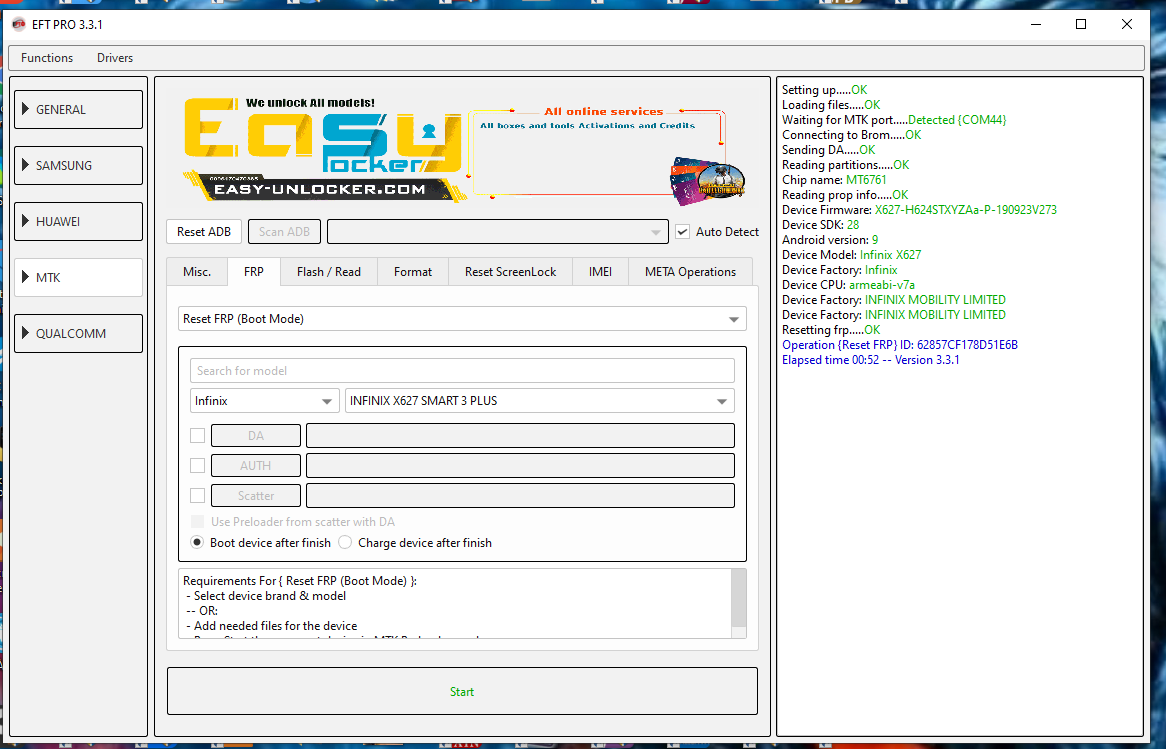The image size is (1166, 749).
Task: Click the Chip name: MT6761 log line
Action: click(x=834, y=179)
